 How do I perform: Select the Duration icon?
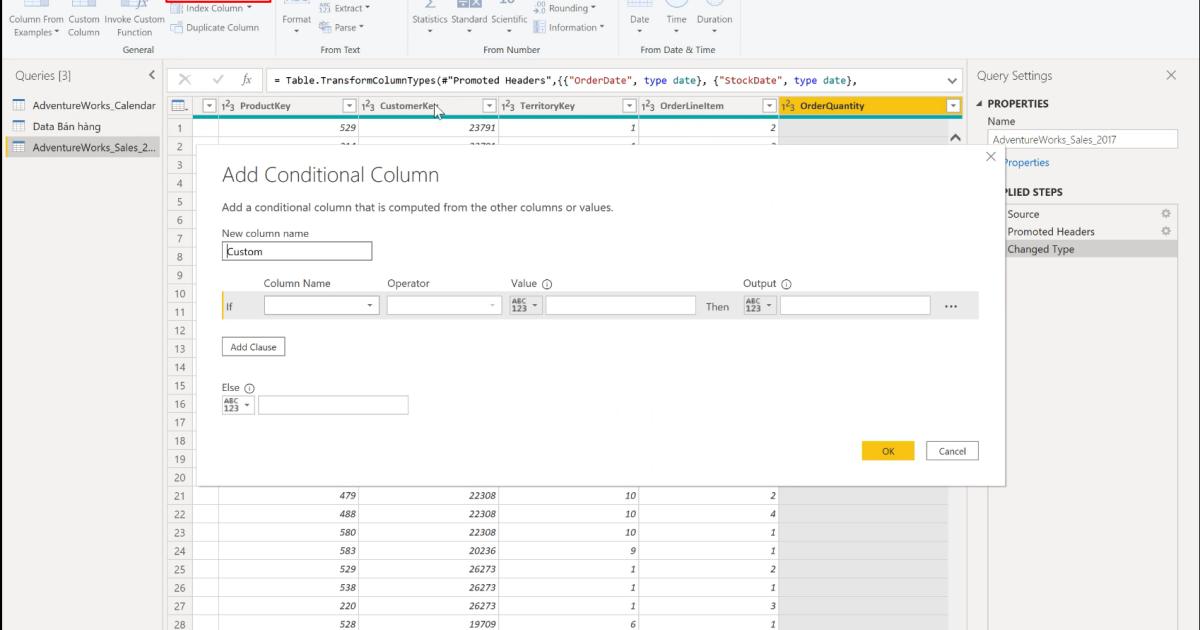point(714,17)
